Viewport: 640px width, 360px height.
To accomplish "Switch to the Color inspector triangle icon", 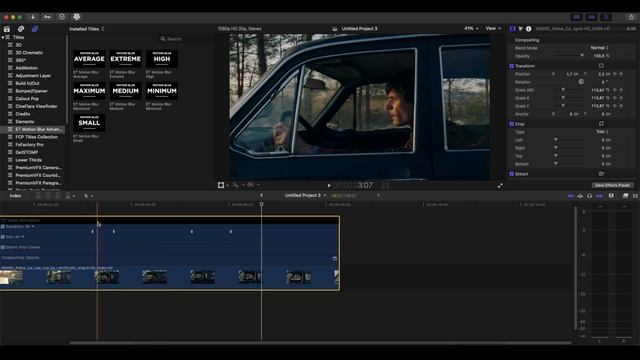I will (x=520, y=29).
